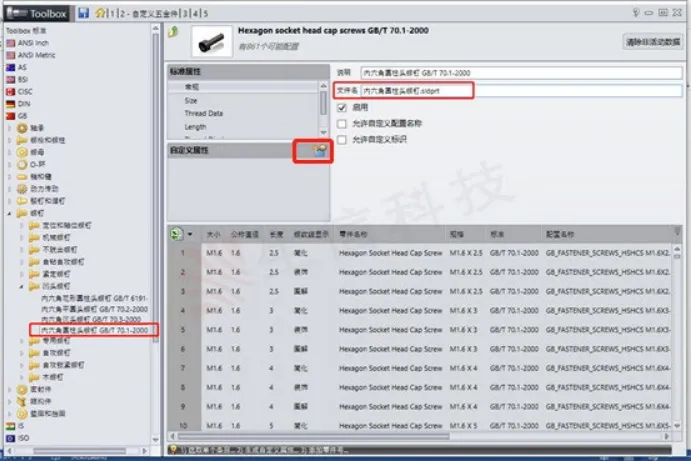Click the 文件名 input field
The height and width of the screenshot is (461, 691).
coord(520,90)
